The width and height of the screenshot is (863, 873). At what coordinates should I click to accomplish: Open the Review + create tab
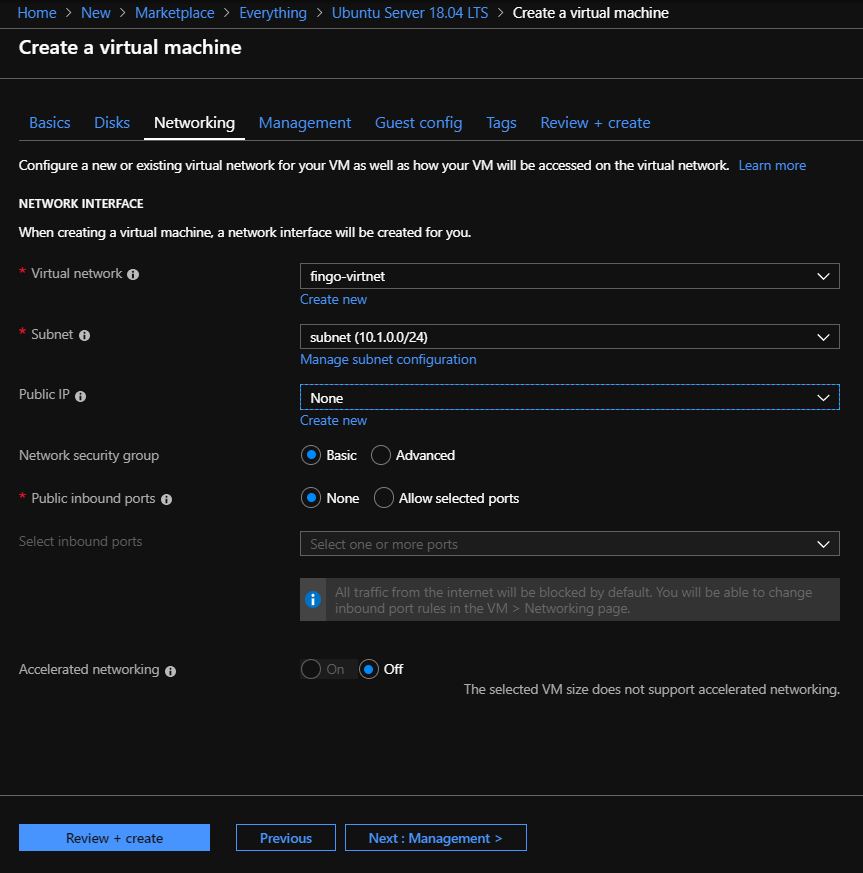click(x=595, y=122)
